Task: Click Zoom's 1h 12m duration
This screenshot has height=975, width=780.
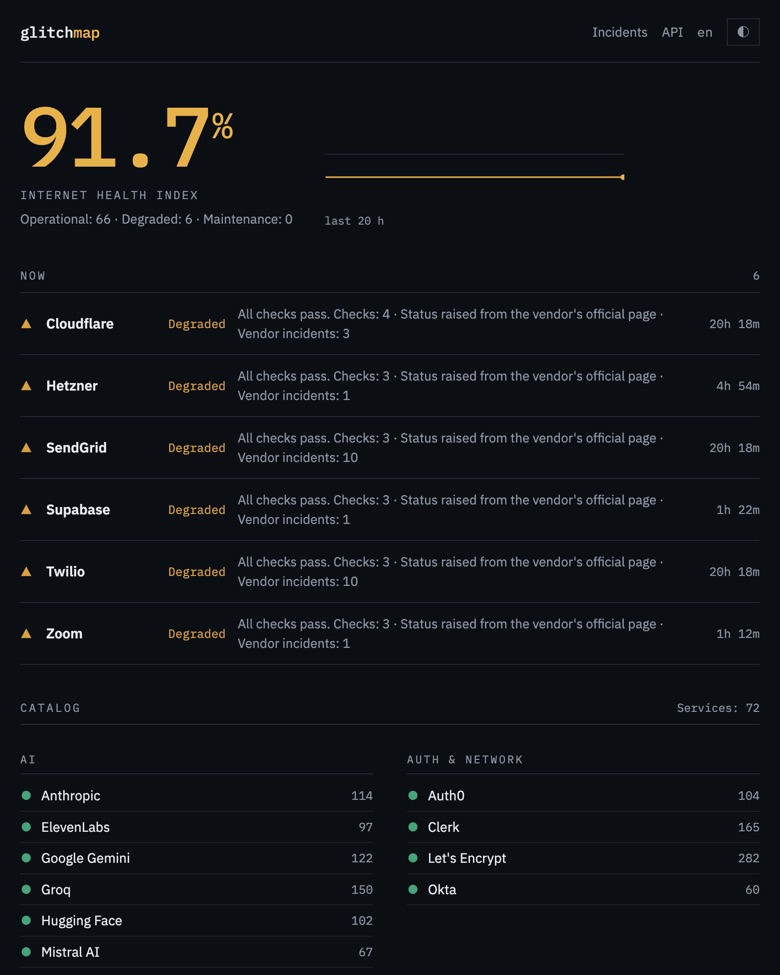Action: (738, 634)
